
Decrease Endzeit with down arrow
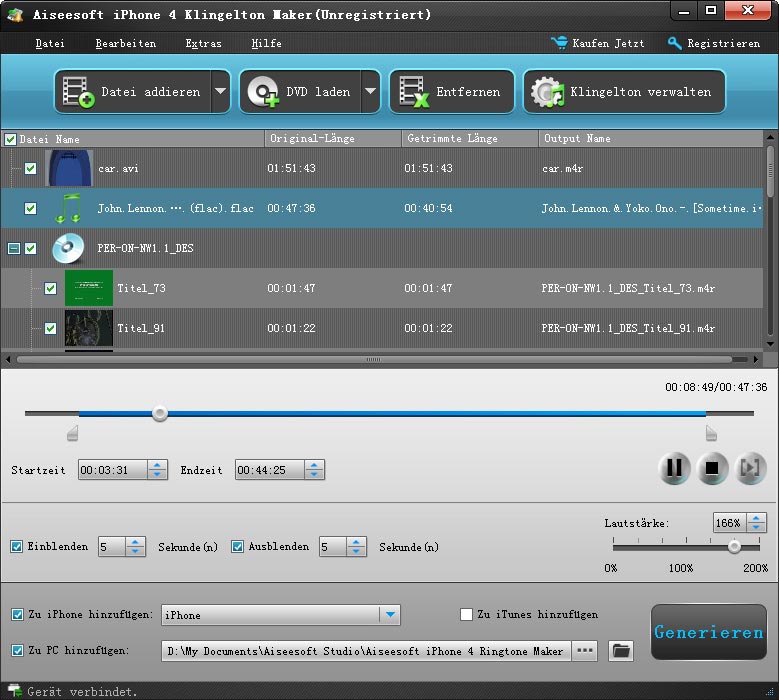pos(314,474)
